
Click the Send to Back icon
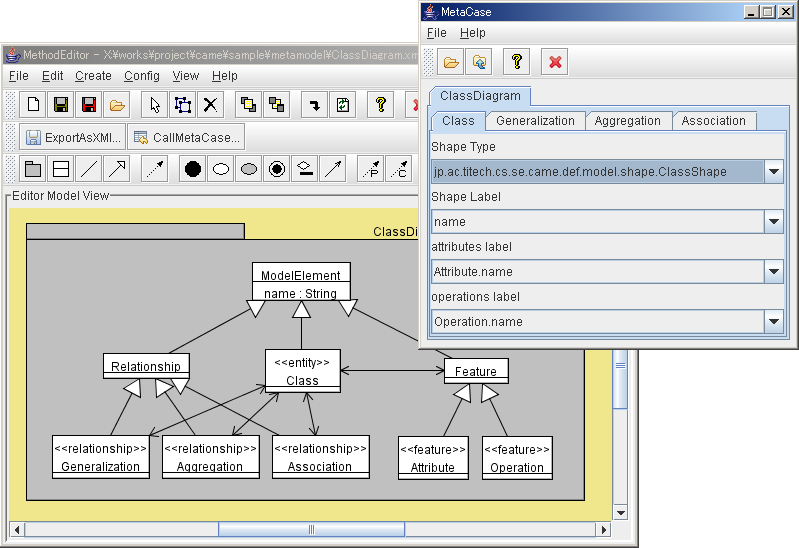pyautogui.click(x=277, y=105)
